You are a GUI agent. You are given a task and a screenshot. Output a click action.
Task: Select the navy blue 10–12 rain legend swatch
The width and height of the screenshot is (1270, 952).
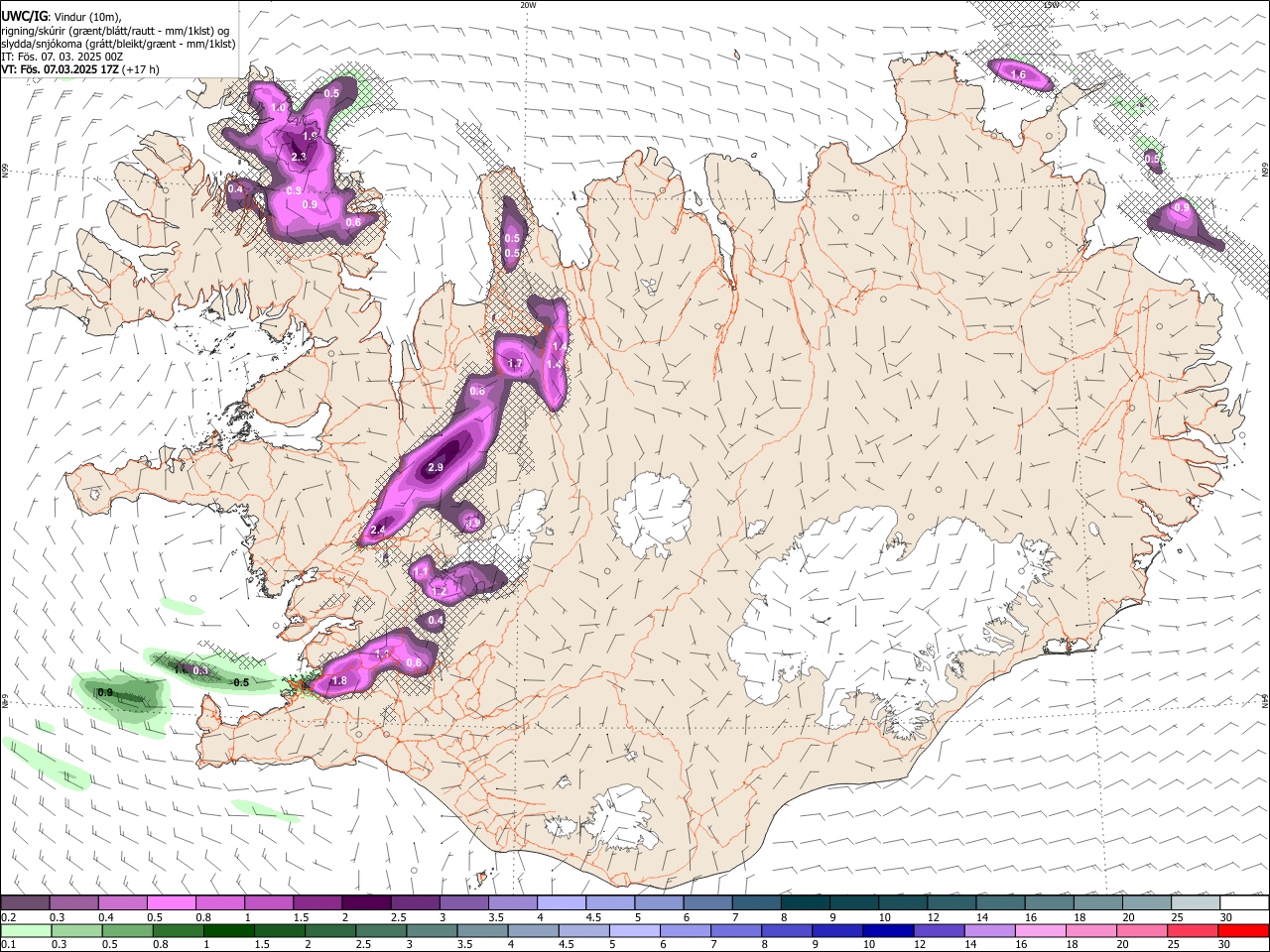pyautogui.click(x=888, y=930)
